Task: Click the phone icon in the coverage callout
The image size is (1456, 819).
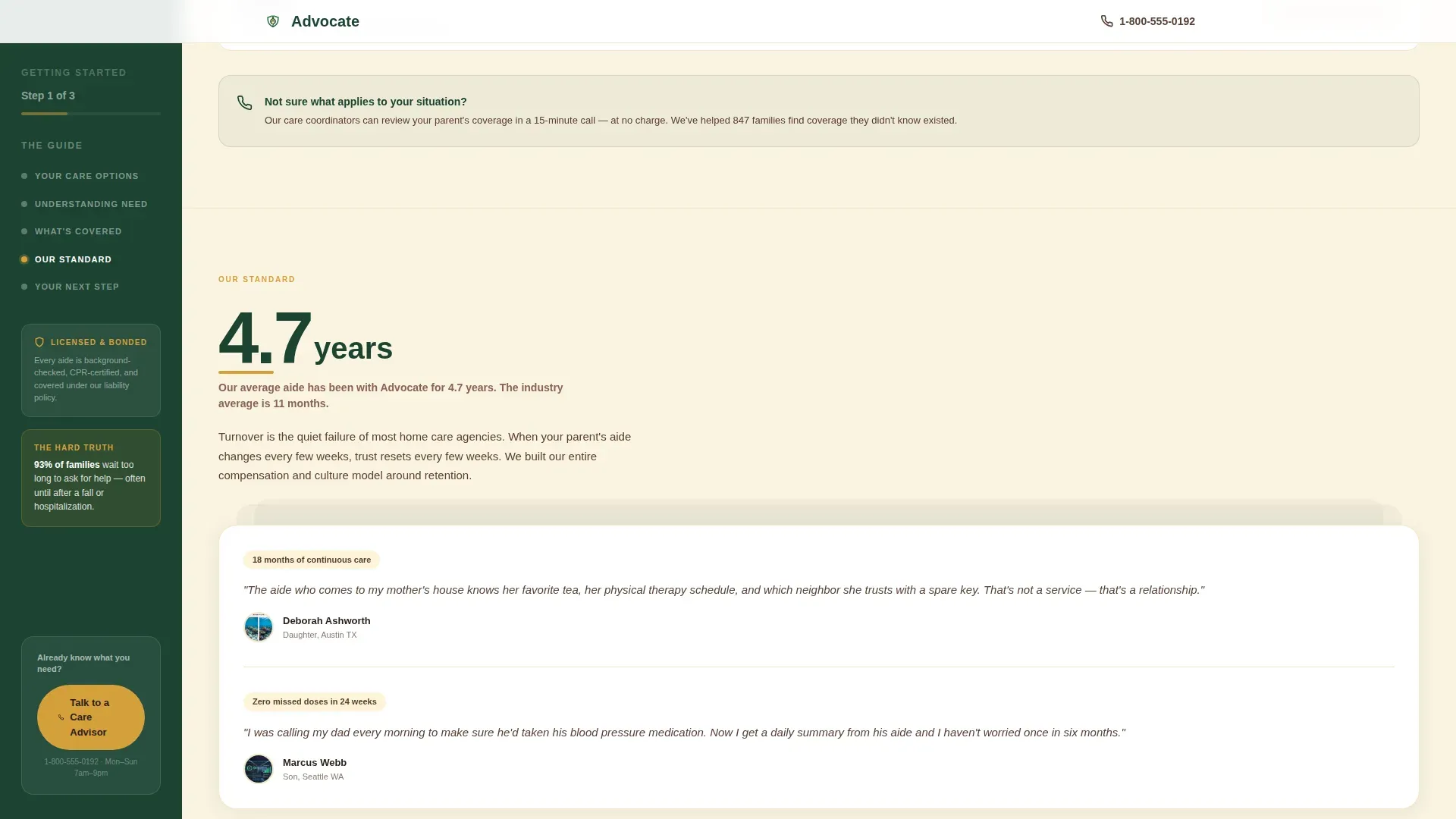Action: pyautogui.click(x=244, y=103)
